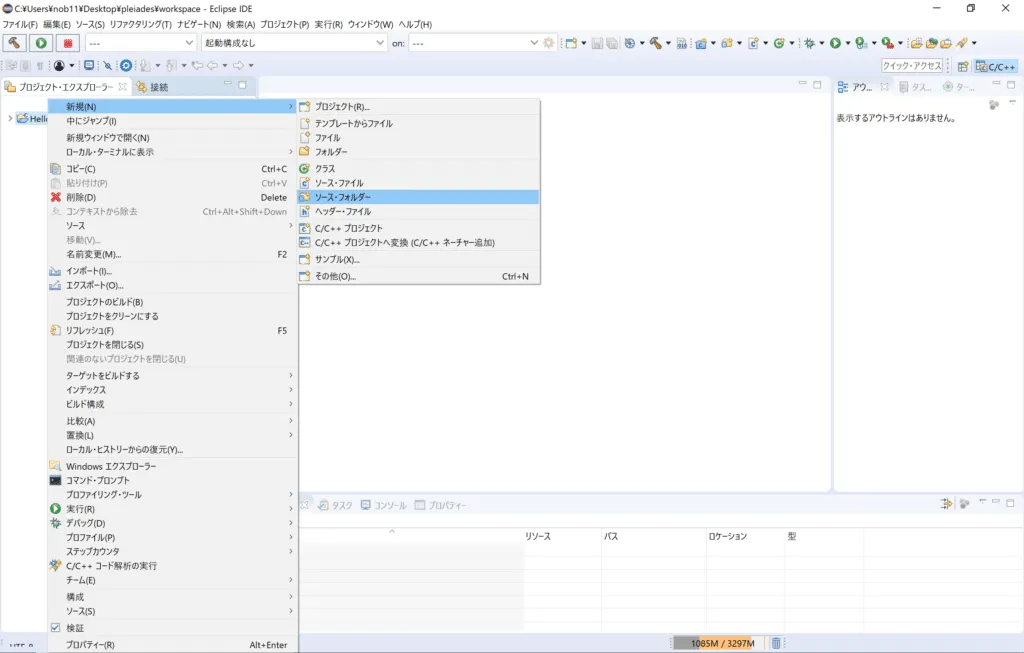
Task: Open the ウィンドウ(W) menu
Action: point(370,24)
